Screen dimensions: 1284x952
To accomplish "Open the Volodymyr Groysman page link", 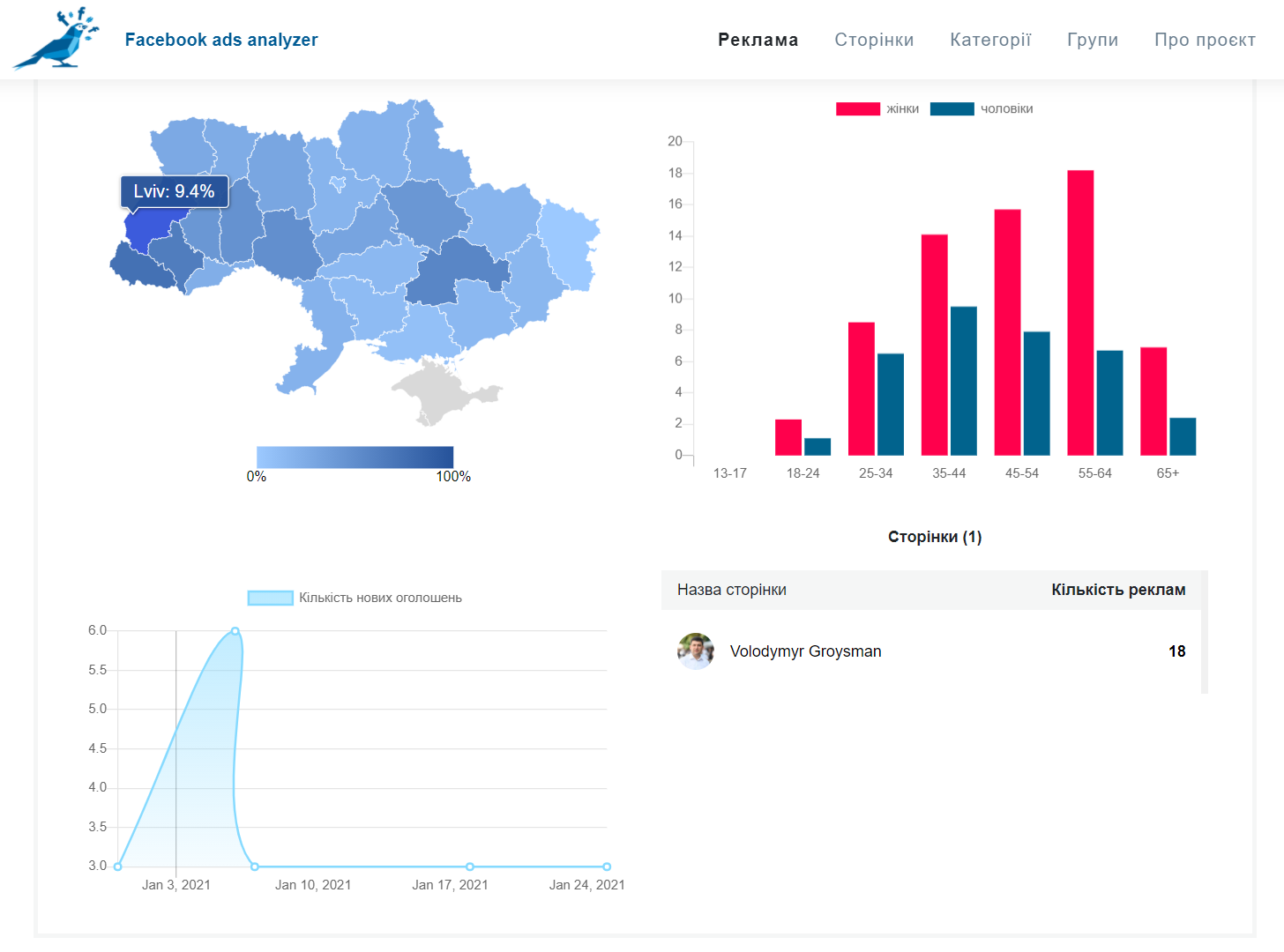I will [805, 651].
